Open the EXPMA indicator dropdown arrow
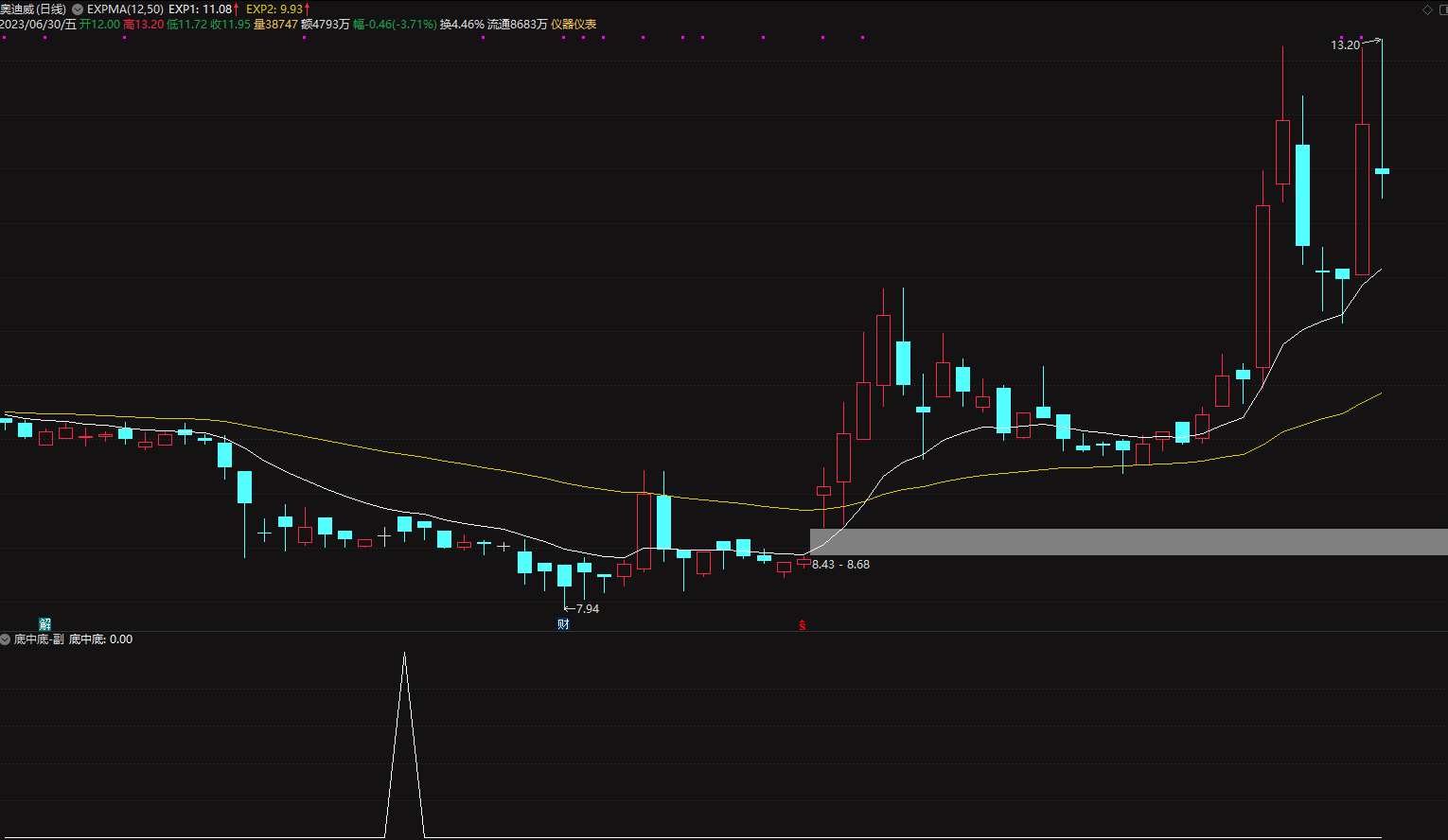This screenshot has height=840, width=1448. click(78, 9)
